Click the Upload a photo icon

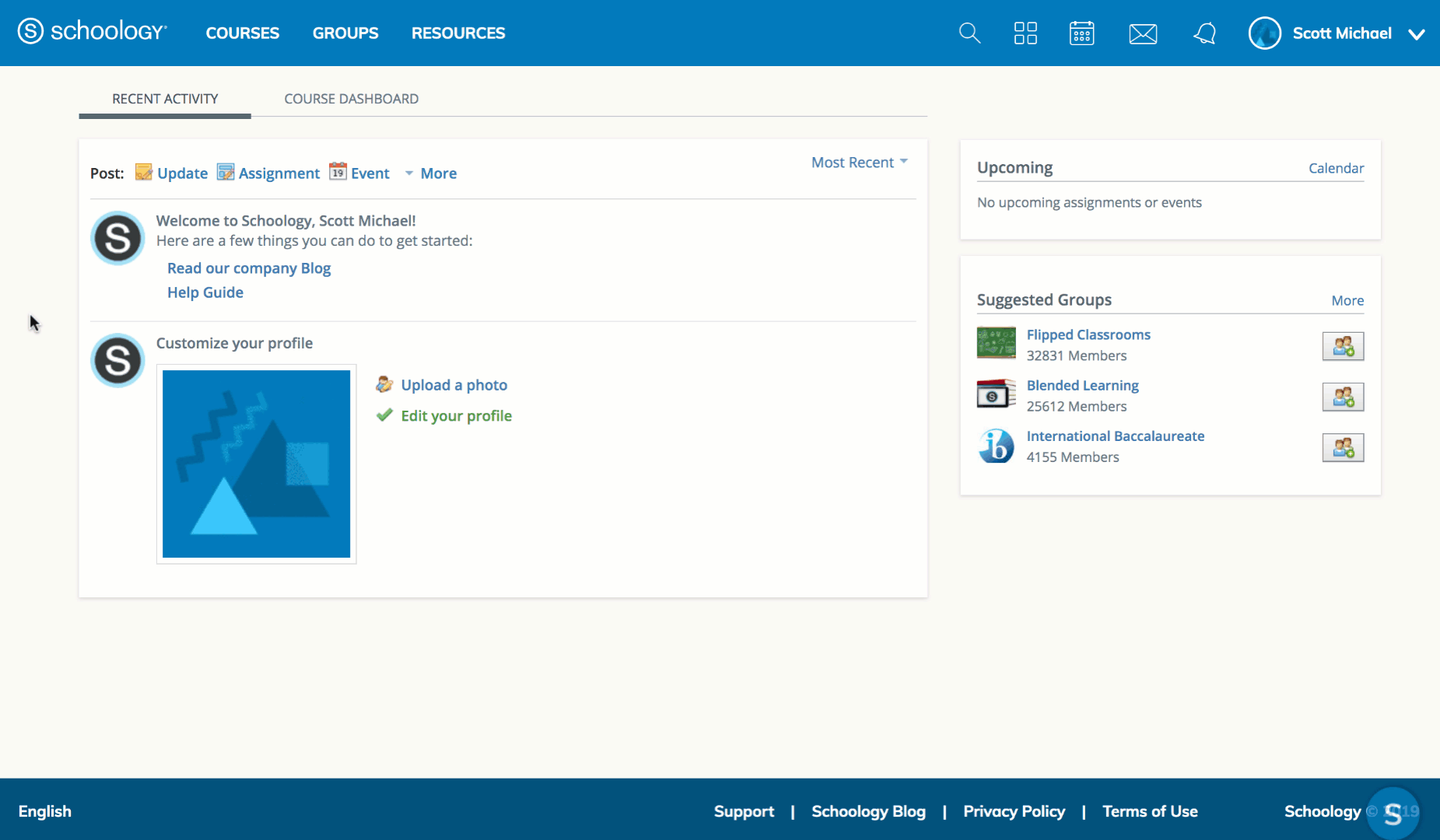pyautogui.click(x=384, y=384)
